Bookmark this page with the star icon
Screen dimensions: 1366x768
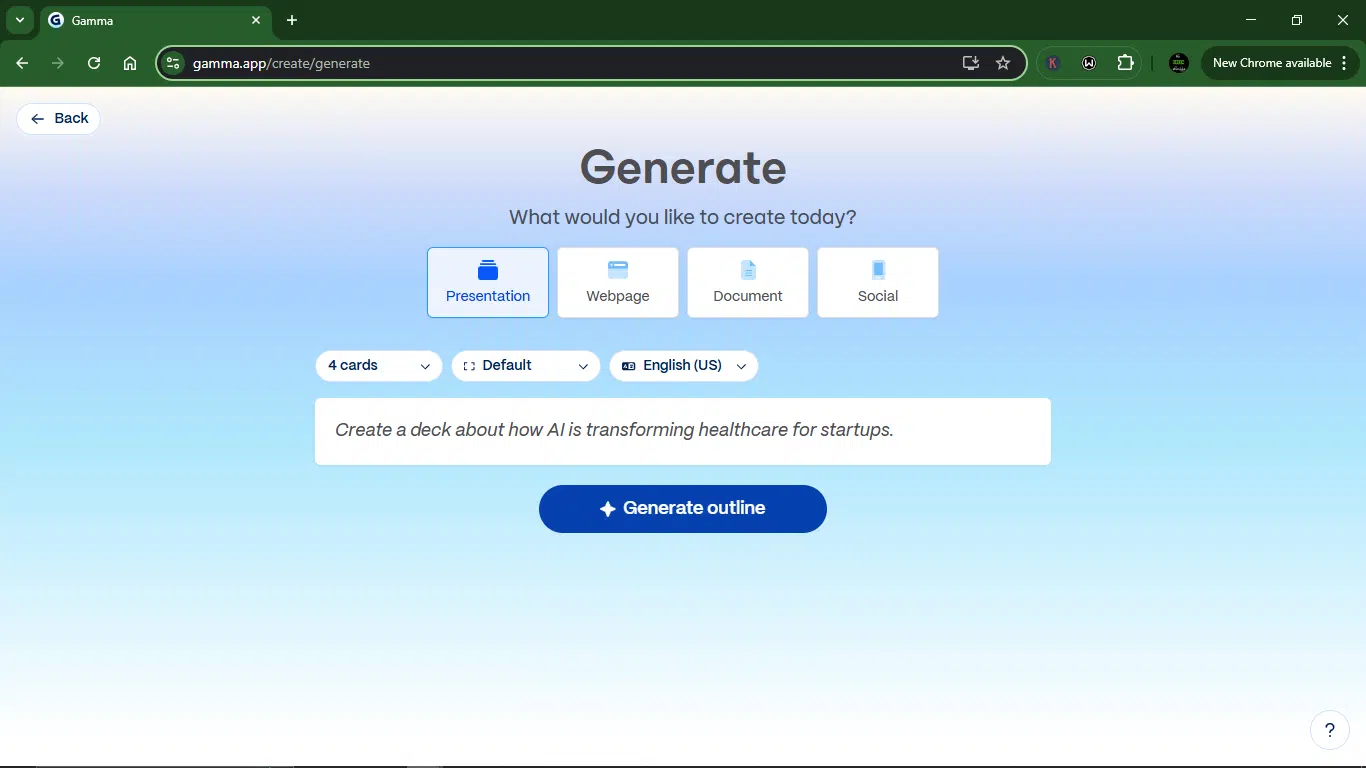(x=1003, y=63)
